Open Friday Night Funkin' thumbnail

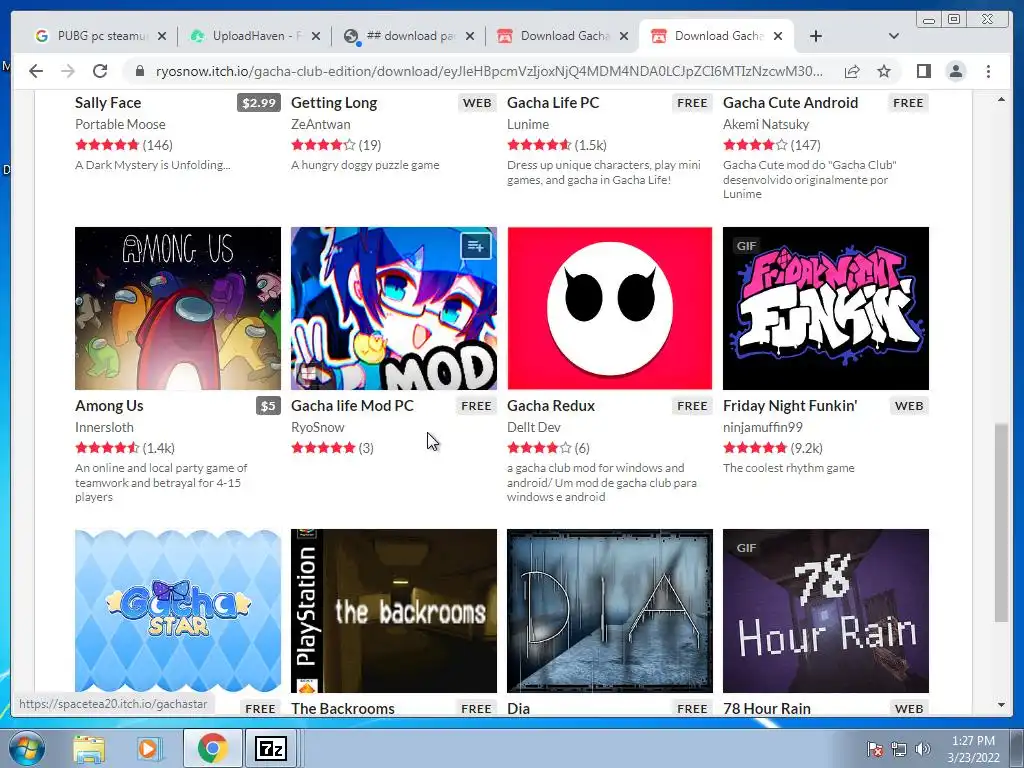(825, 308)
